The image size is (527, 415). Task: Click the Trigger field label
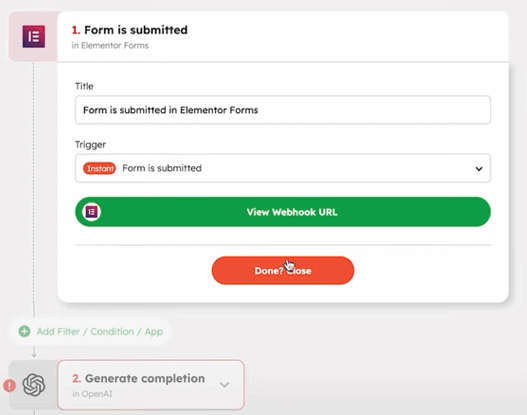point(90,145)
